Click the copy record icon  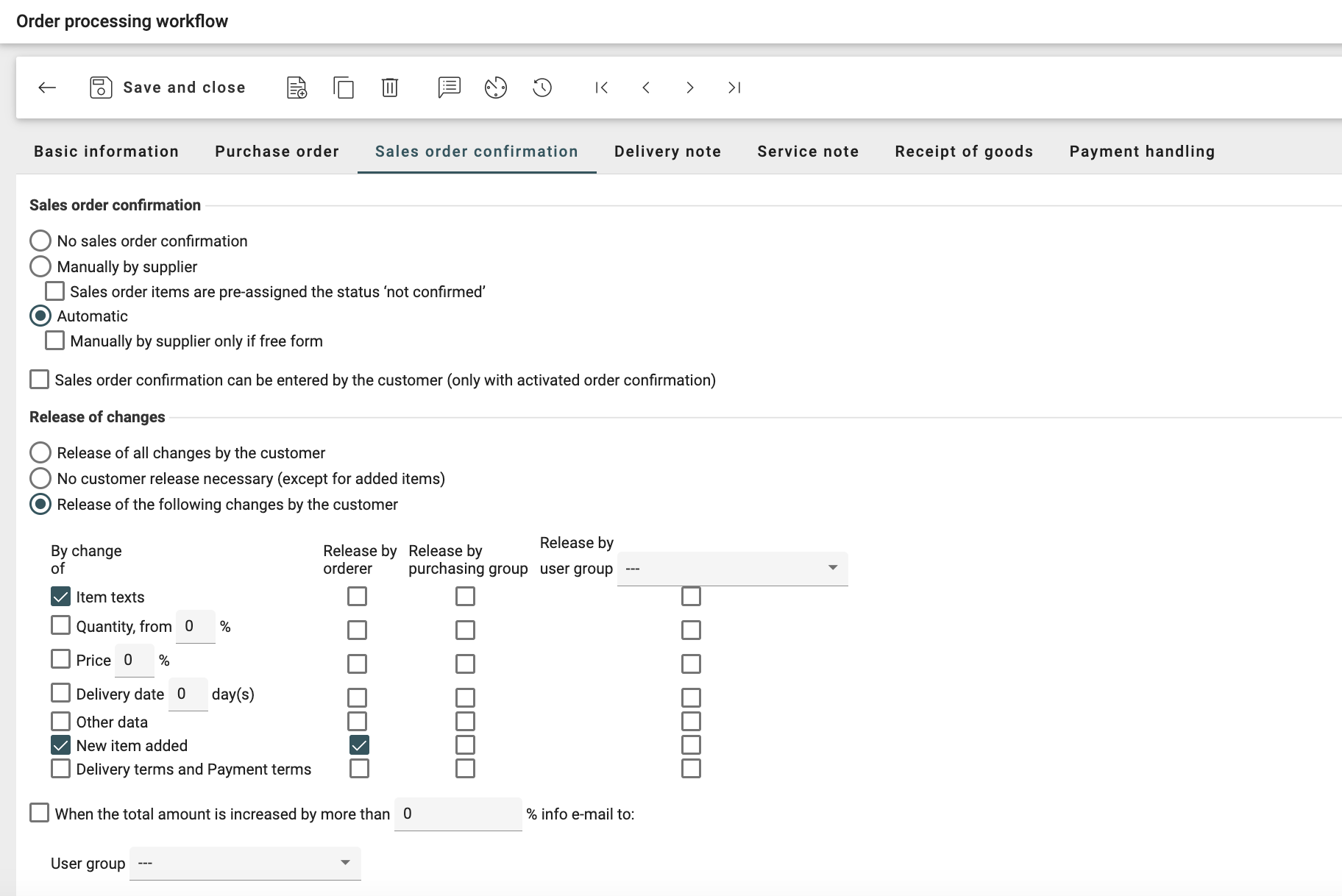[344, 88]
